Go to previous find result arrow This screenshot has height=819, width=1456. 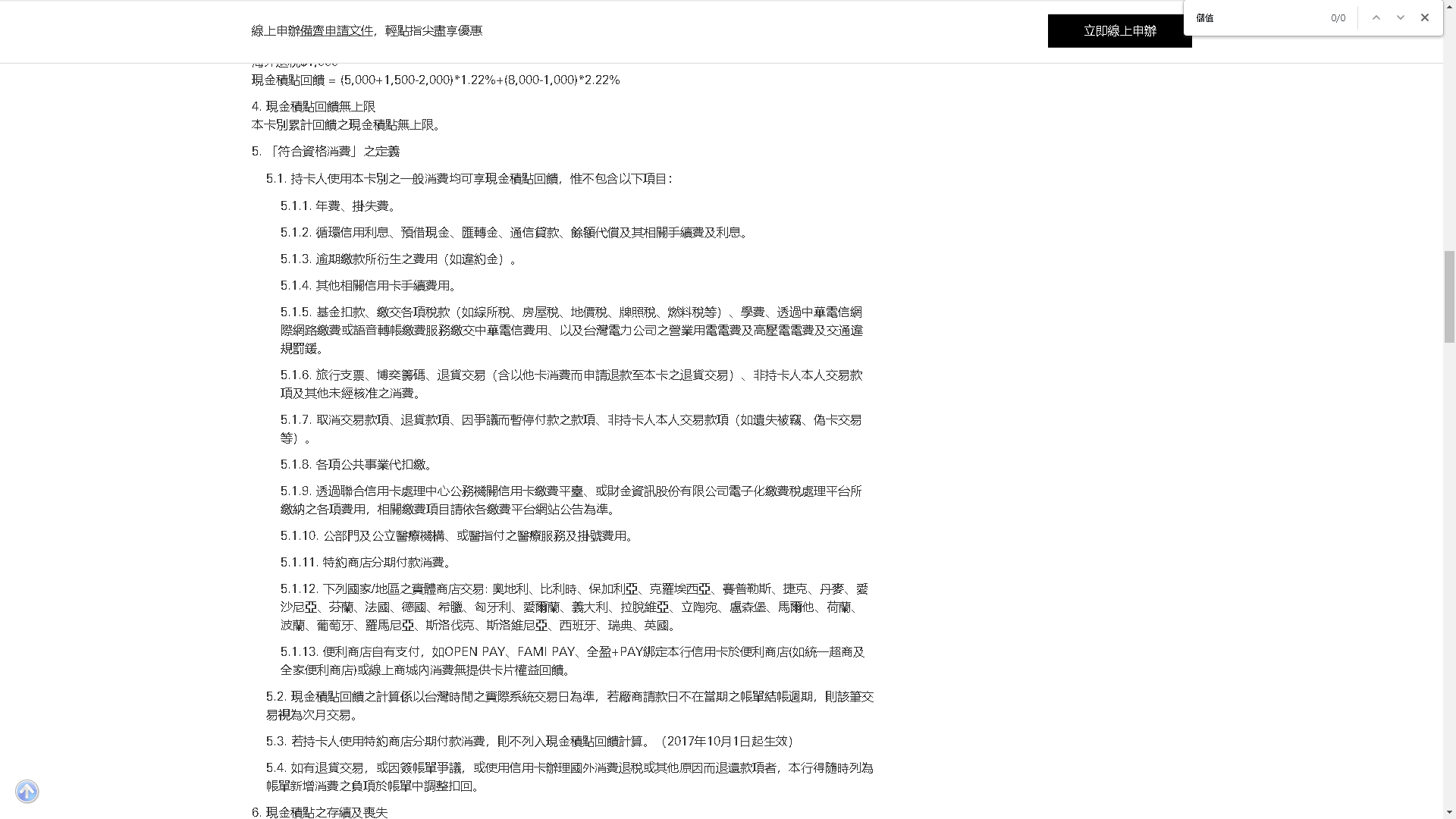[x=1376, y=18]
